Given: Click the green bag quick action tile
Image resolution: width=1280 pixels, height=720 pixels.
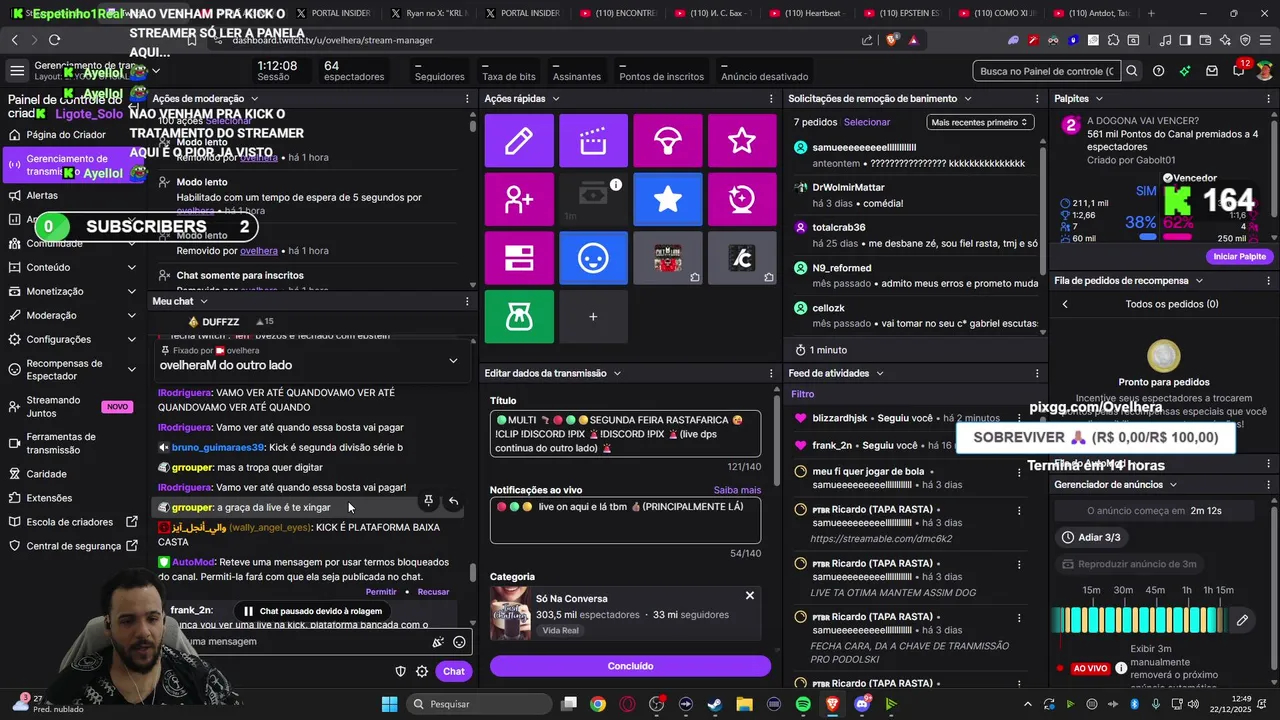Looking at the screenshot, I should tap(519, 317).
